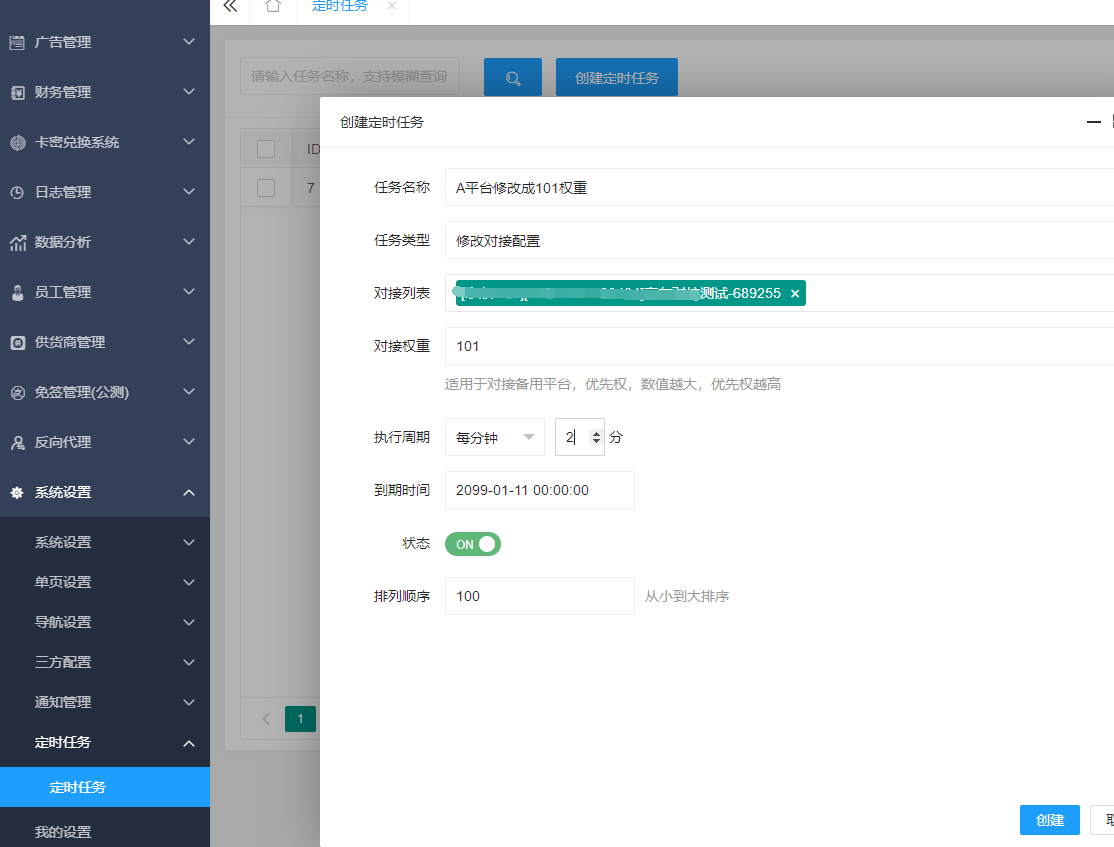Collapse sidebar with double-arrow icon
The width and height of the screenshot is (1114, 847).
pyautogui.click(x=229, y=6)
